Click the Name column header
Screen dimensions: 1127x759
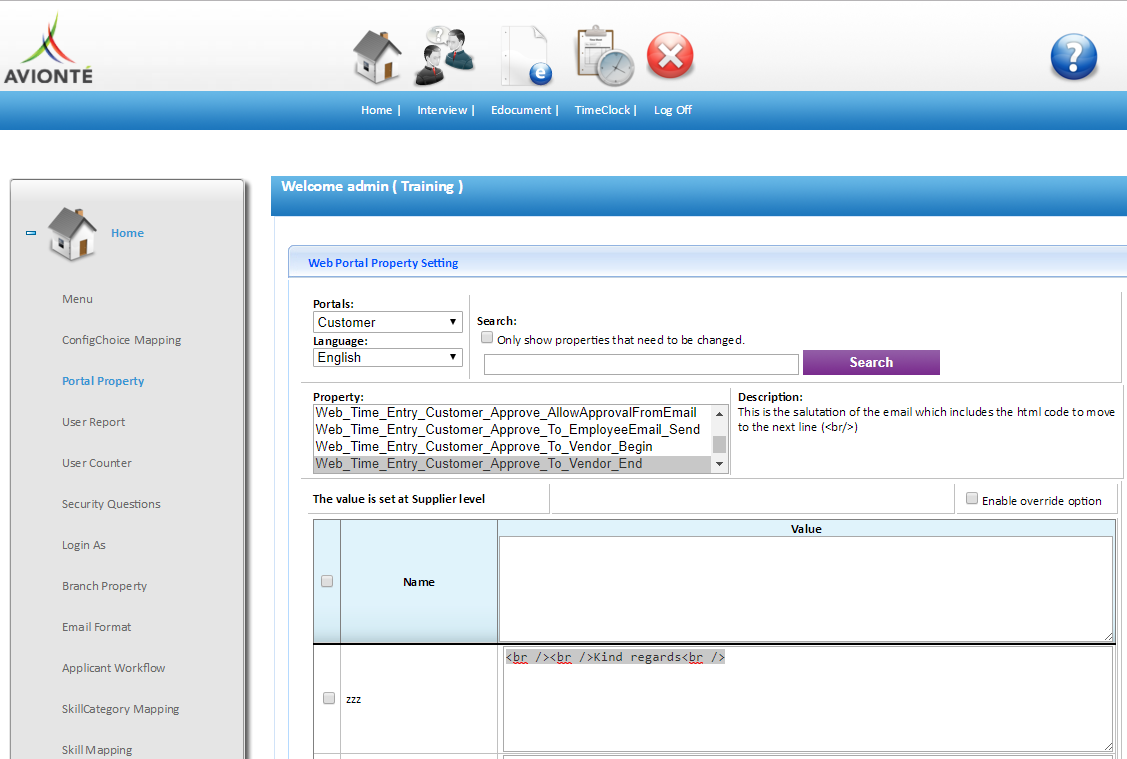click(x=419, y=582)
